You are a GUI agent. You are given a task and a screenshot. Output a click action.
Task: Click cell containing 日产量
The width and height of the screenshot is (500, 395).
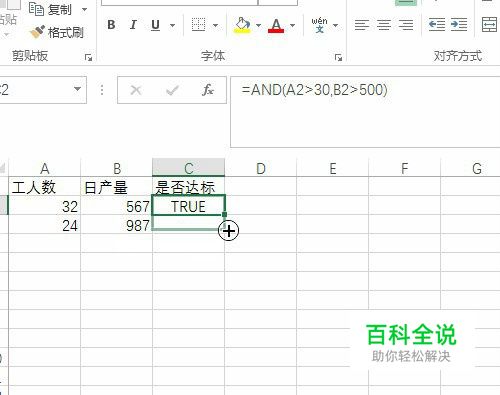[x=117, y=186]
